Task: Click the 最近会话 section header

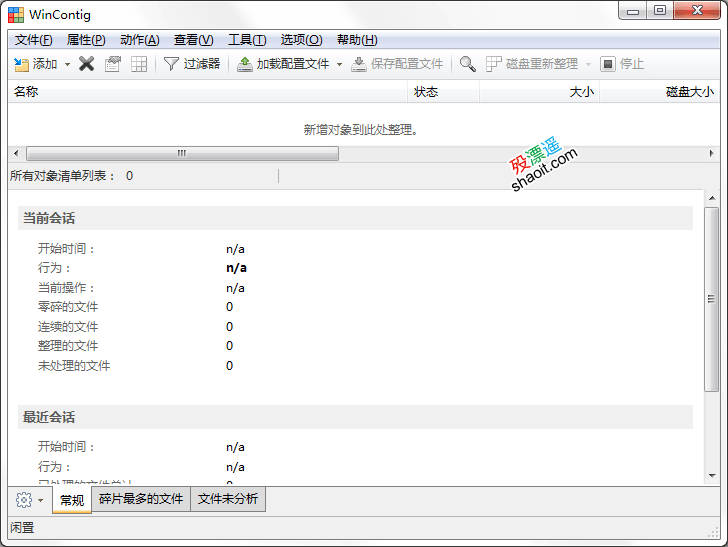Action: tap(355, 417)
